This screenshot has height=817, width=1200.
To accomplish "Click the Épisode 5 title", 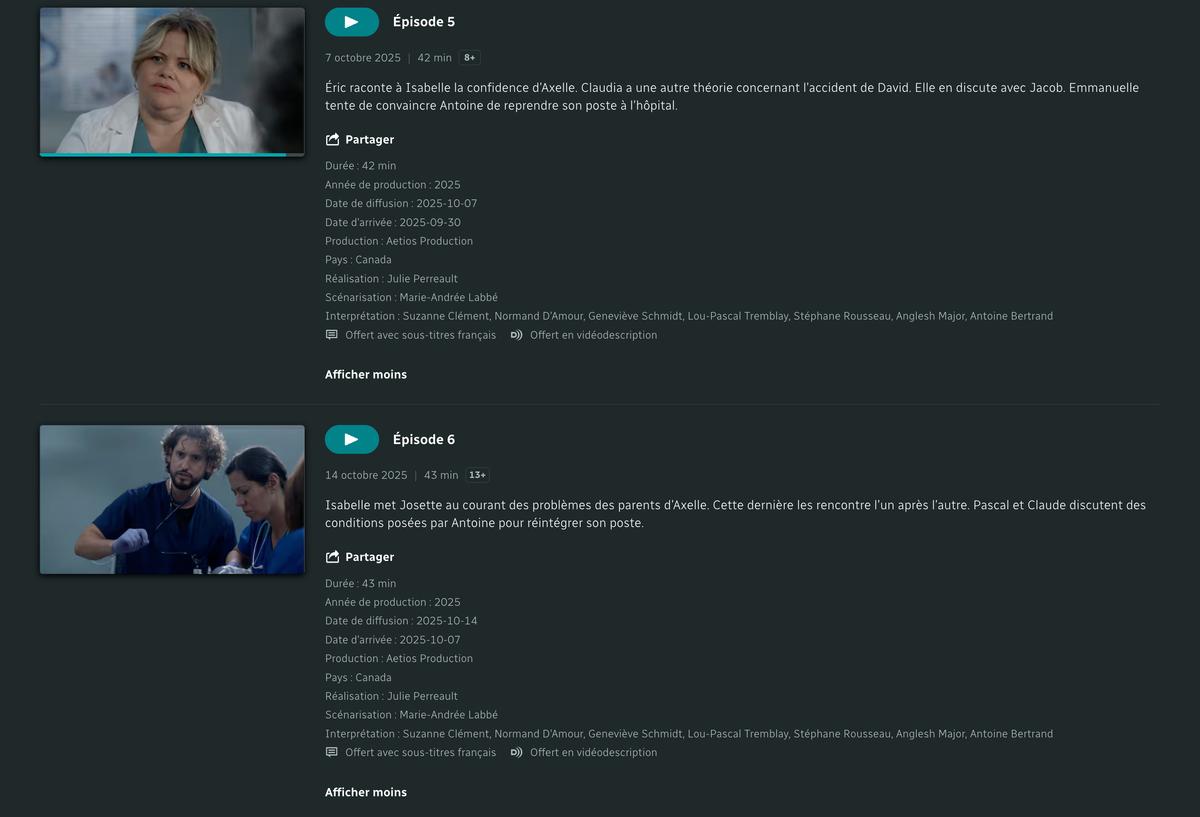I will (x=424, y=22).
